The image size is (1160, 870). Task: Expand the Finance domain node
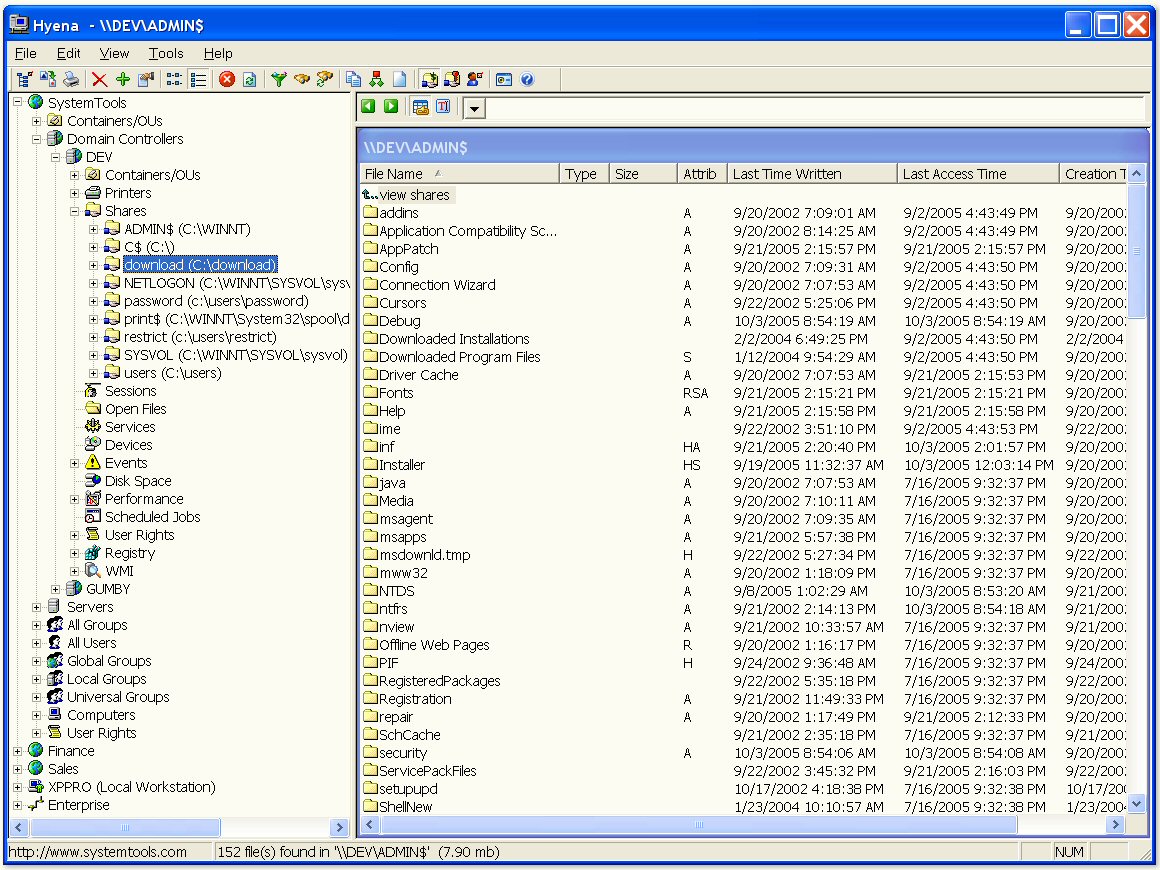pos(17,751)
